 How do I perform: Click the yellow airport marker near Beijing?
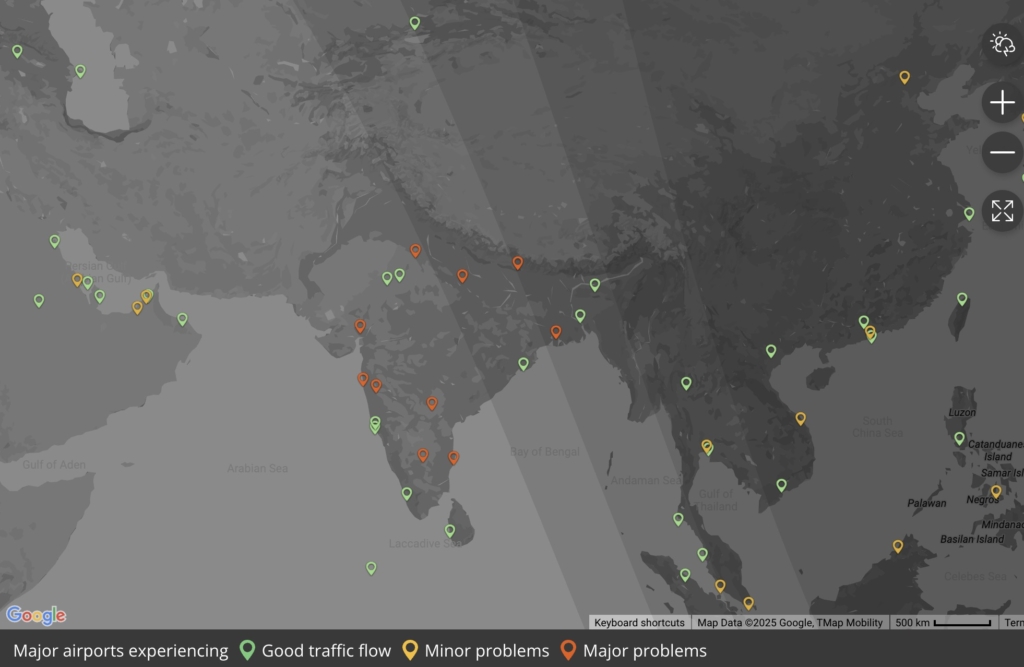905,75
